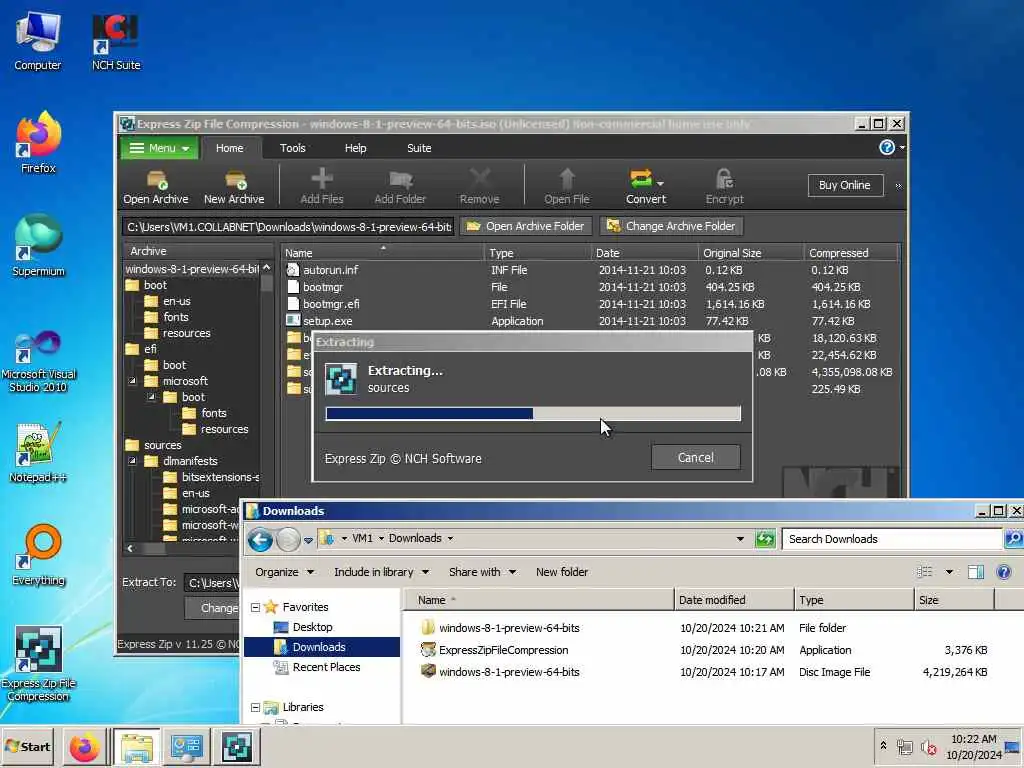Click the Search Downloads box

pyautogui.click(x=891, y=539)
